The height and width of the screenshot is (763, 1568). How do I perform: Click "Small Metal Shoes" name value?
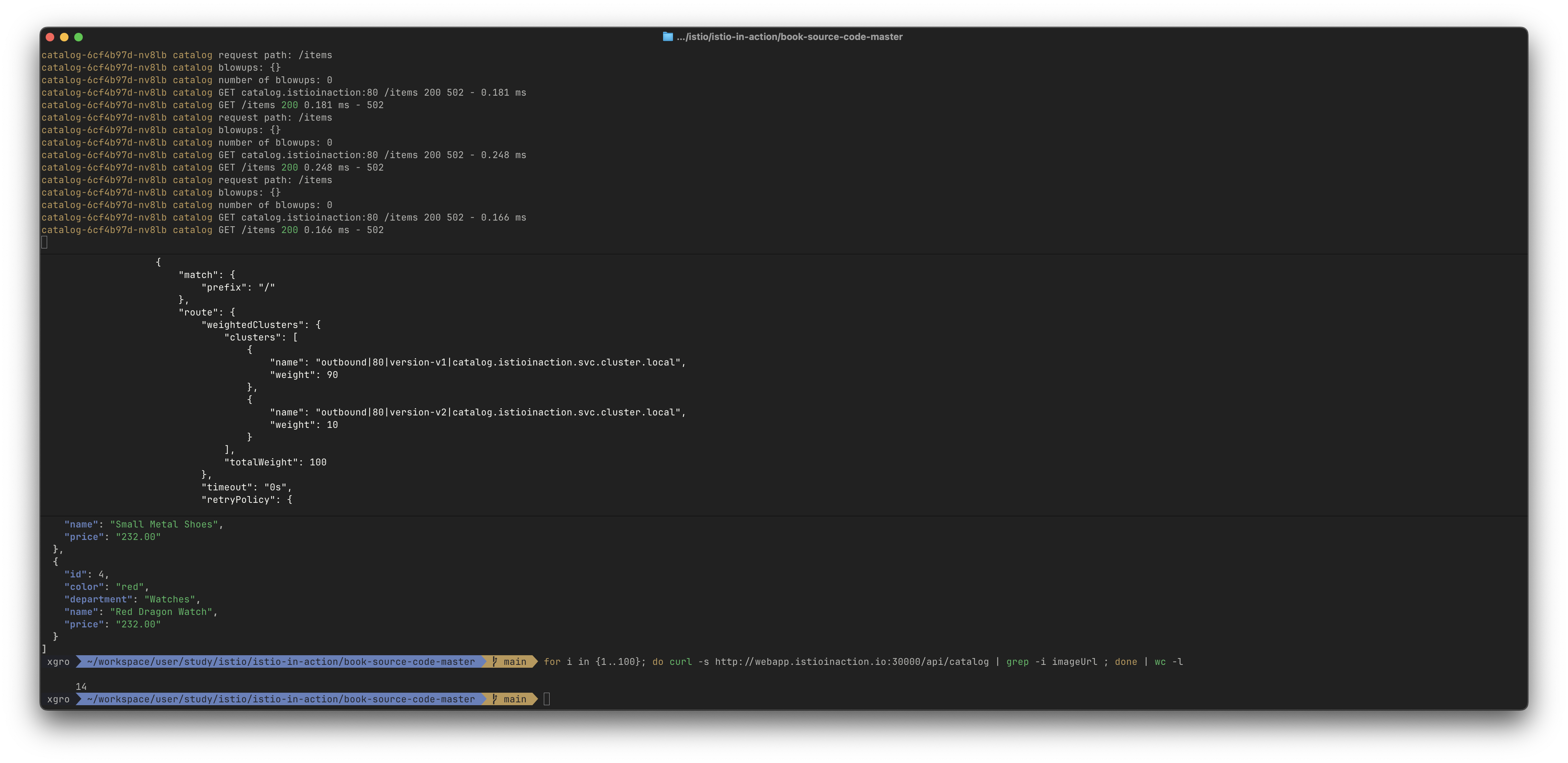click(x=164, y=524)
